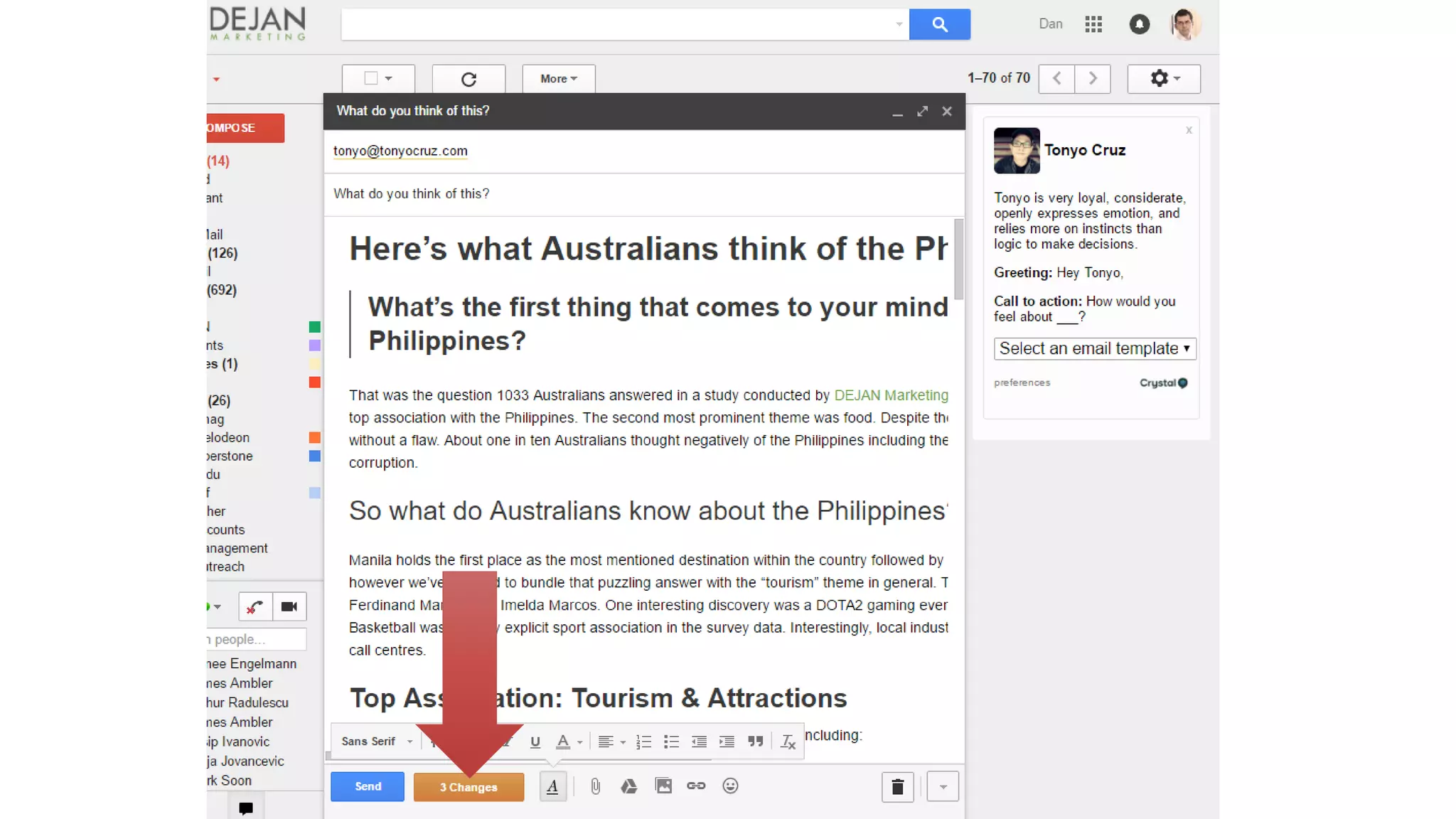1456x819 pixels.
Task: Refresh the inbox
Action: coord(469,79)
